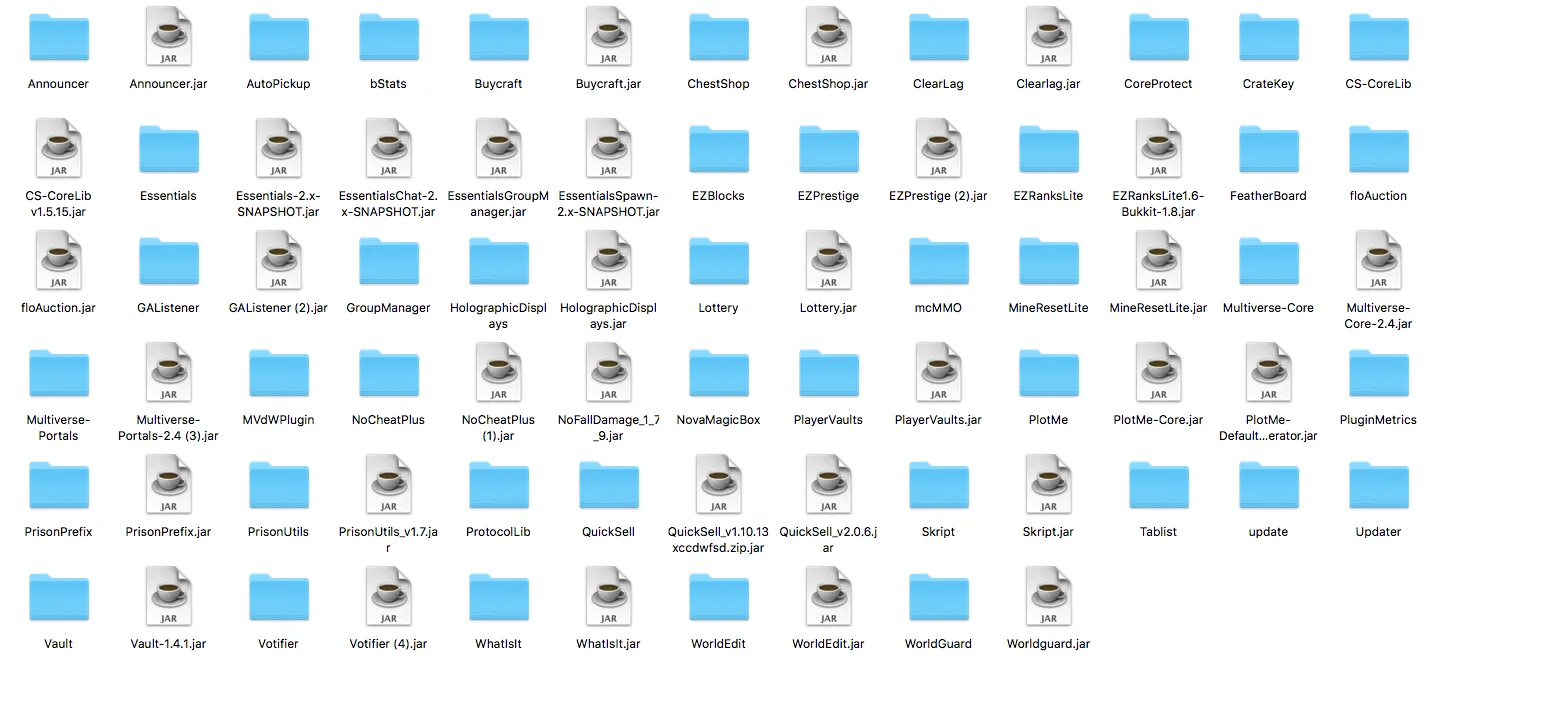Viewport: 1549px width, 715px height.
Task: Click the 'GALListener (2).jar' style label GAListener (2).jar
Action: 278,308
